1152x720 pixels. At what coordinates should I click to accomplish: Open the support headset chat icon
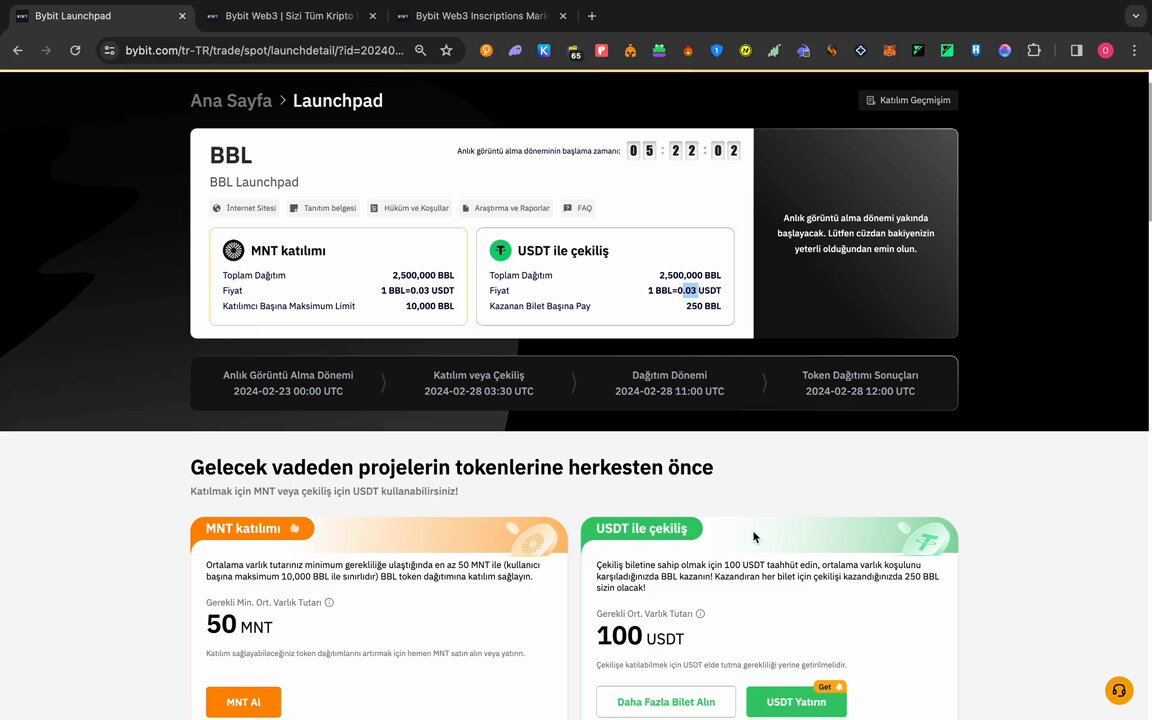coord(1119,691)
